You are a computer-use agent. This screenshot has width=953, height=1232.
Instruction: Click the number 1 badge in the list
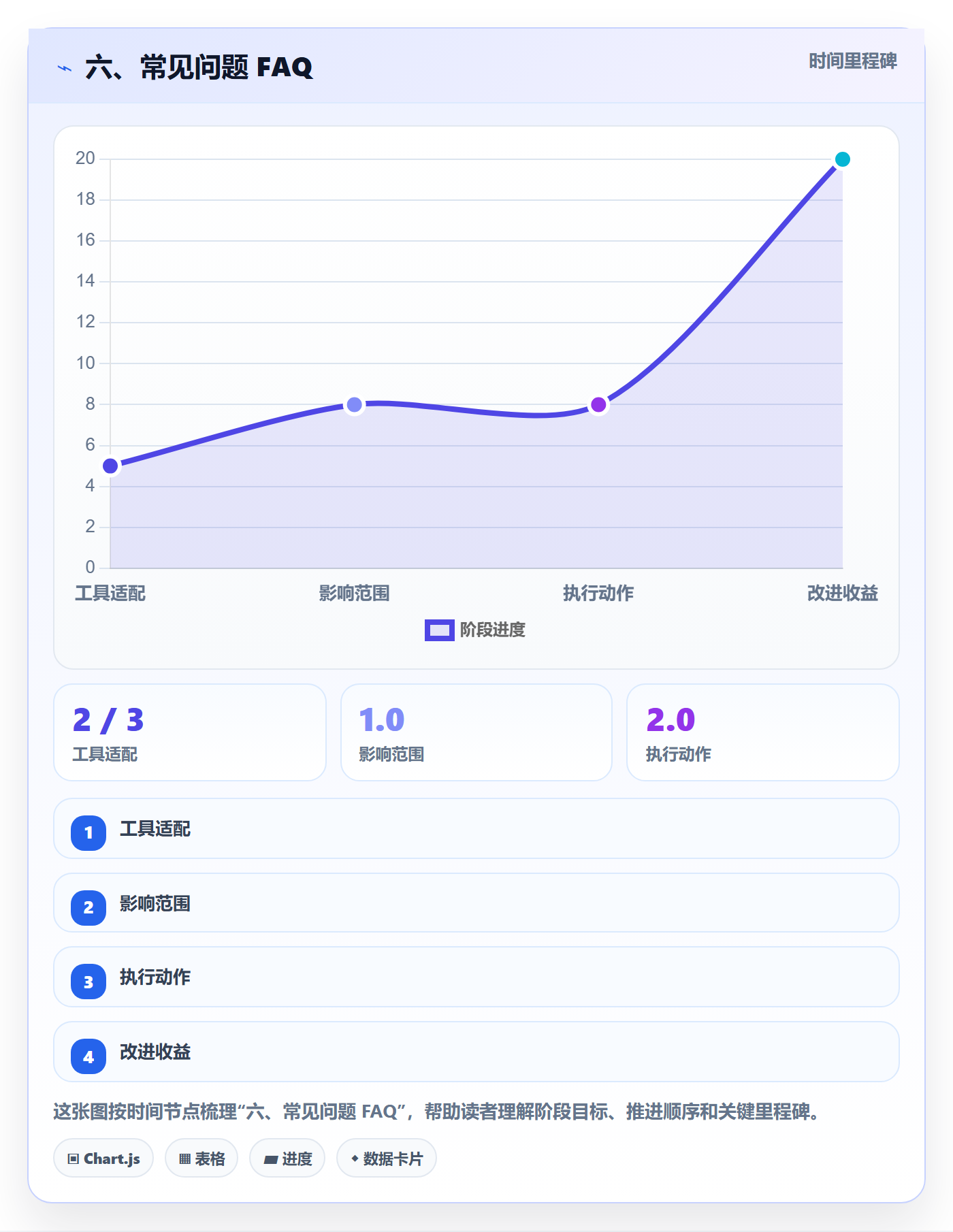88,832
